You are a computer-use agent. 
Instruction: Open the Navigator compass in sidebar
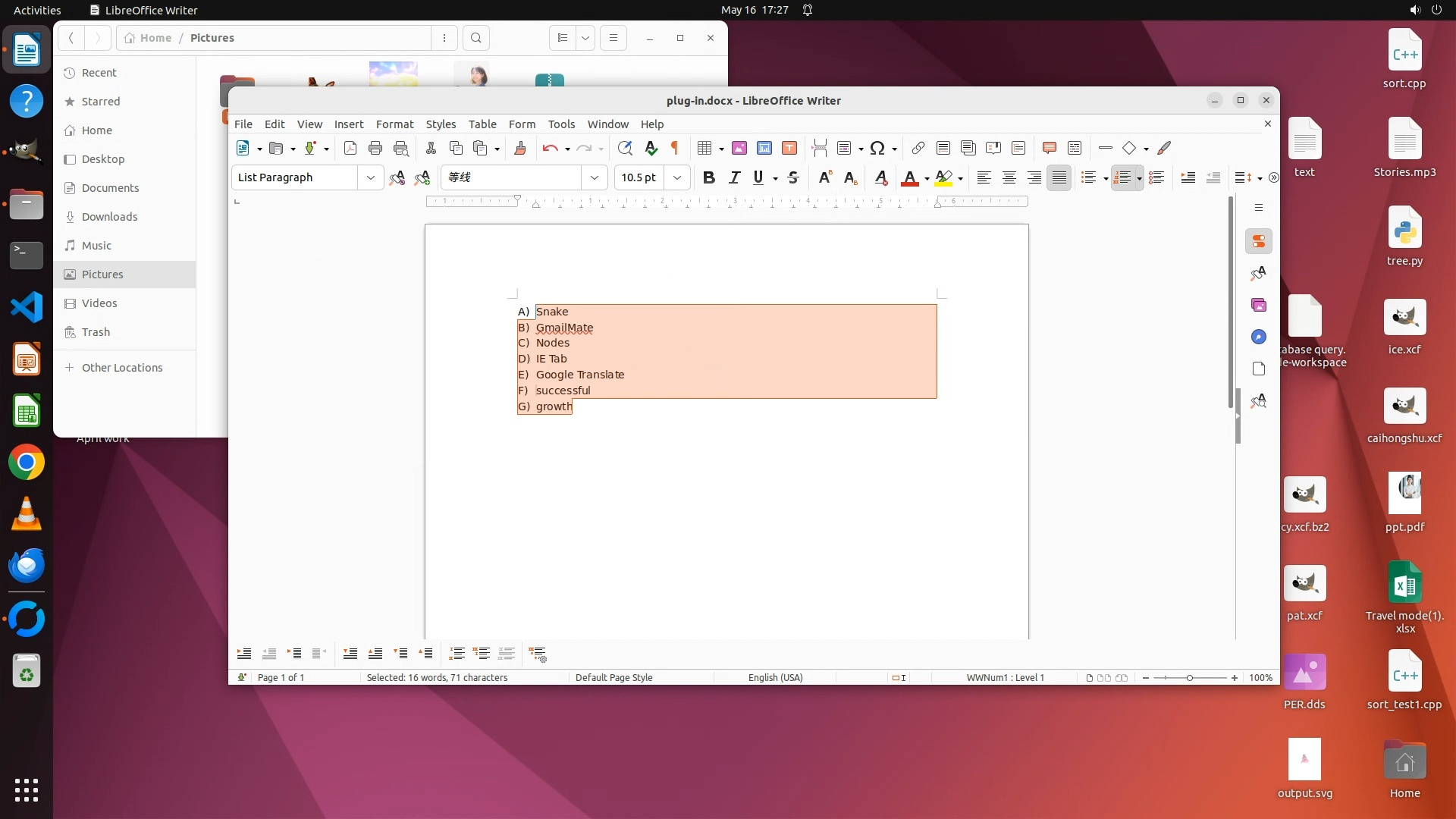point(1259,337)
